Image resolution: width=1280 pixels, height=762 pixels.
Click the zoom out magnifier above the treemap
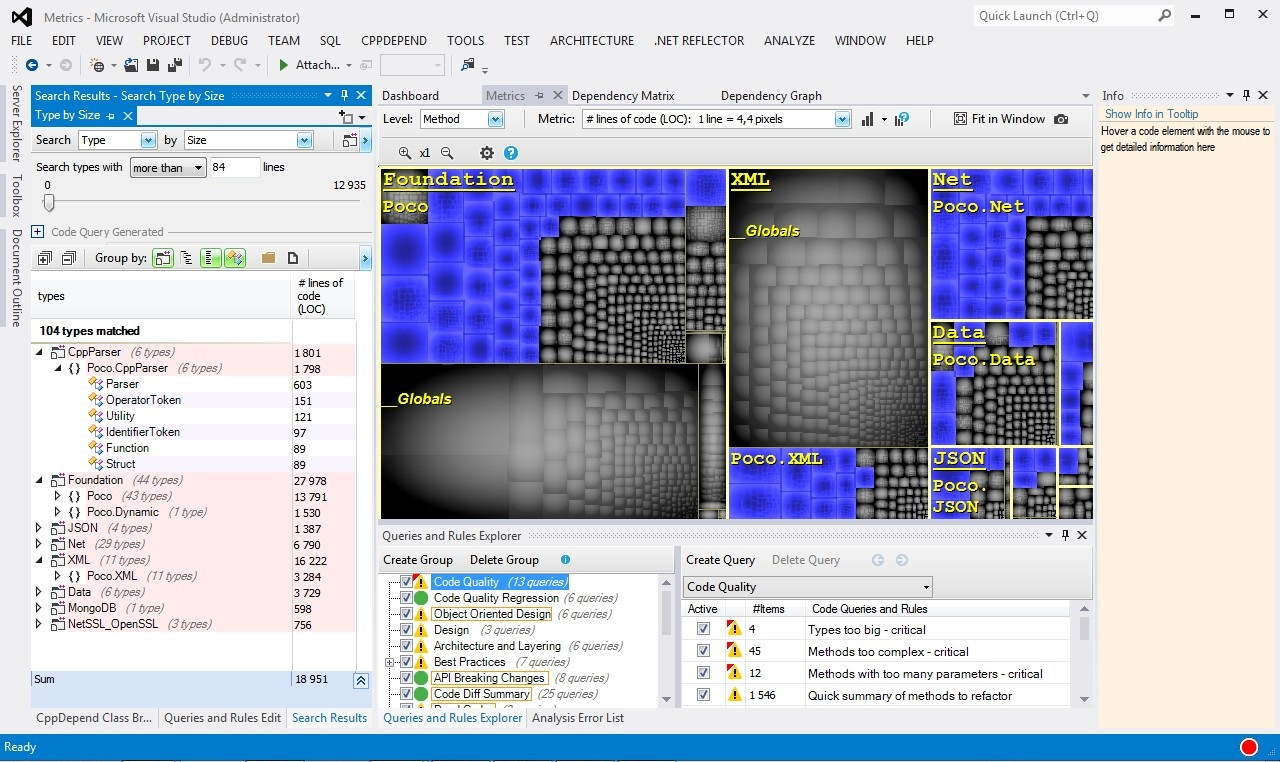click(x=447, y=153)
